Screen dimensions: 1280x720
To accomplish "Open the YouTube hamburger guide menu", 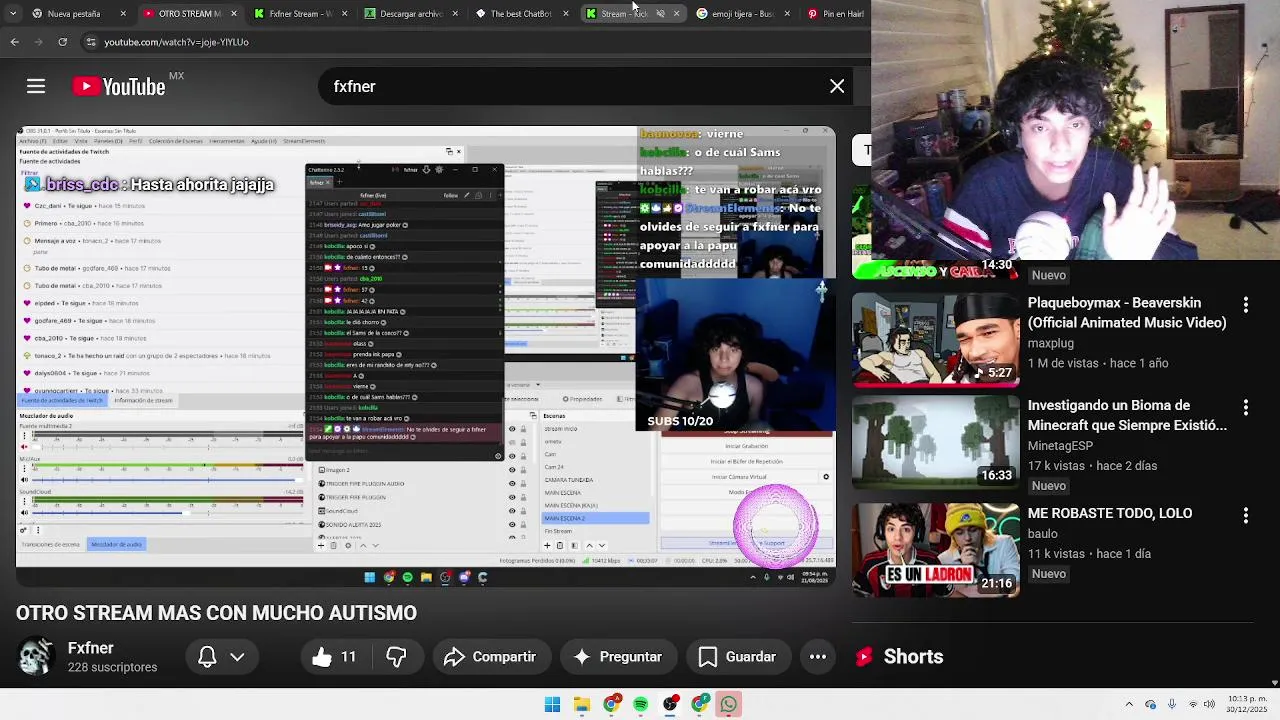I will tap(36, 87).
